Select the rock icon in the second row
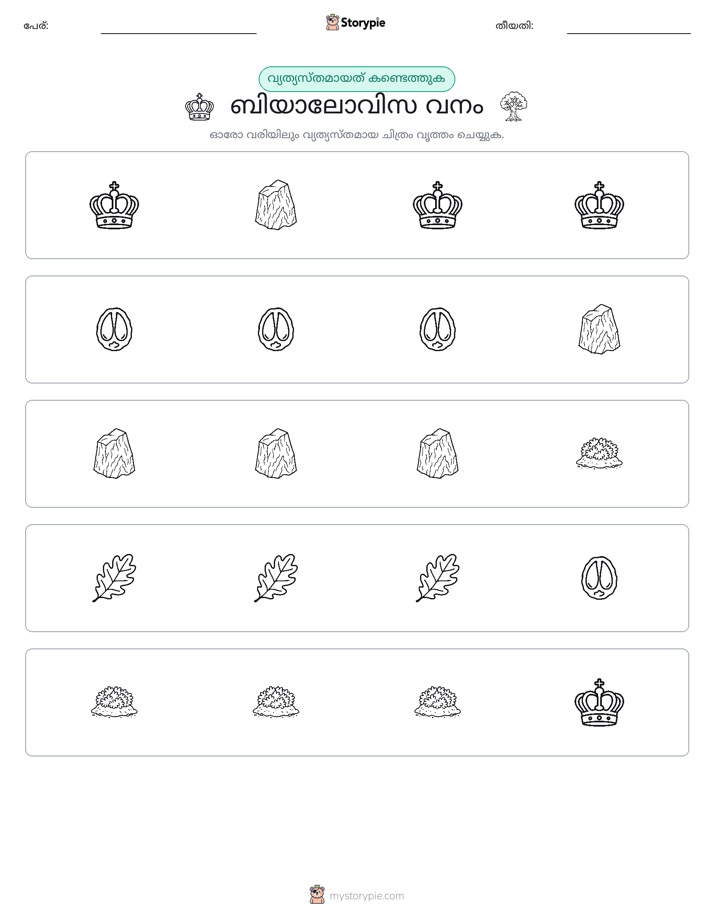The width and height of the screenshot is (714, 924). tap(599, 329)
